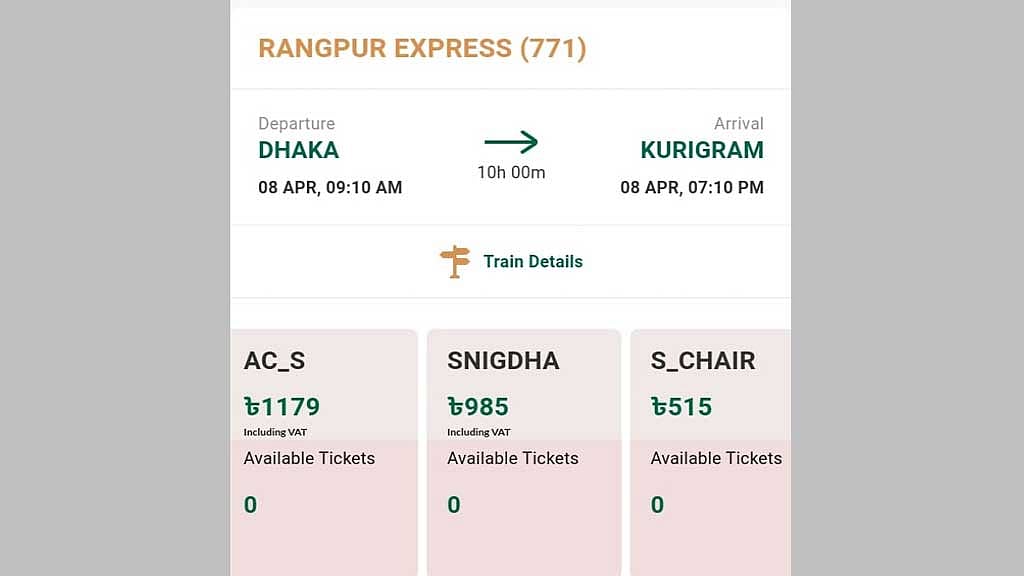Click AC_S Available Tickets count
This screenshot has height=576, width=1024.
click(250, 505)
